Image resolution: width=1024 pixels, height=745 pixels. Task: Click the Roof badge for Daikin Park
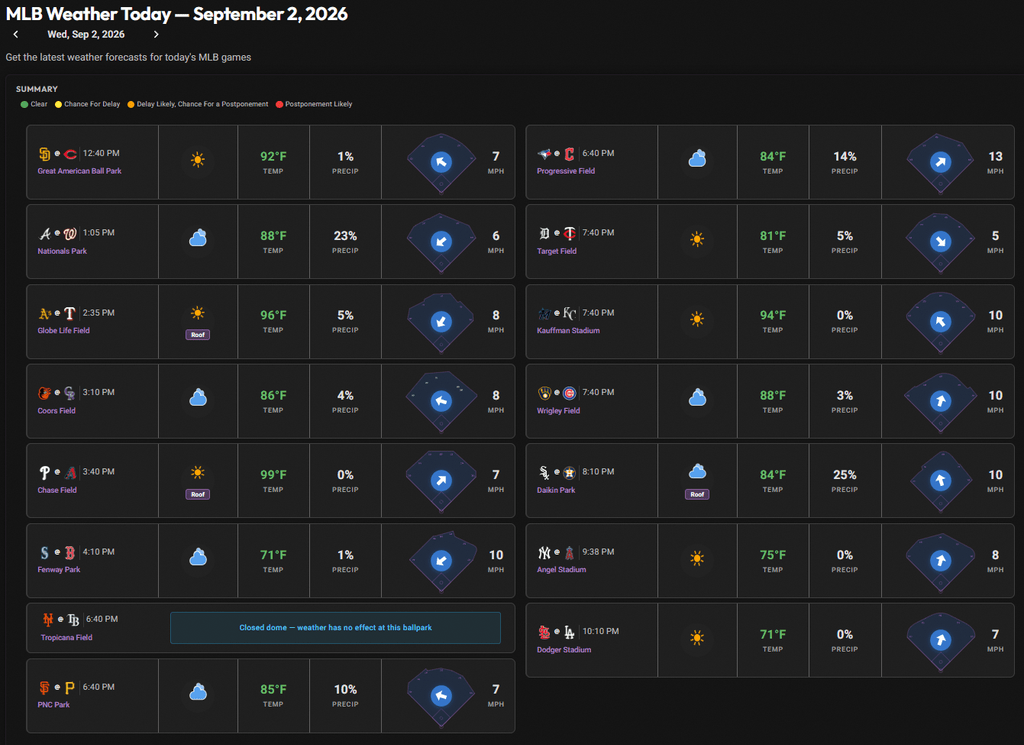point(697,494)
